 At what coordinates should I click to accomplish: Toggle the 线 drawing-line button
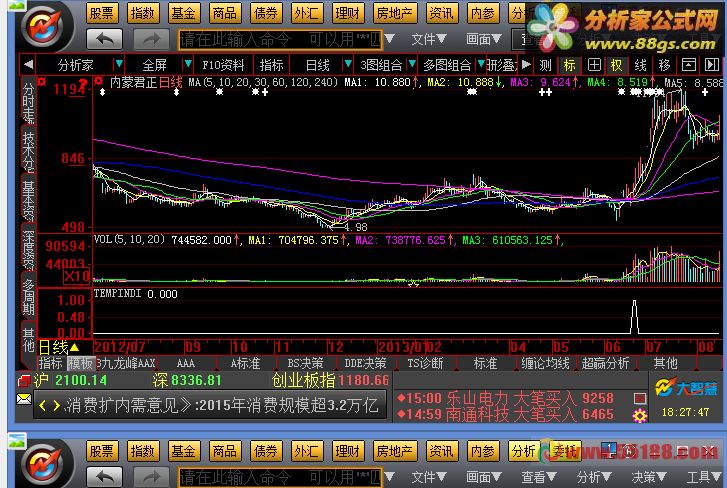(x=640, y=65)
